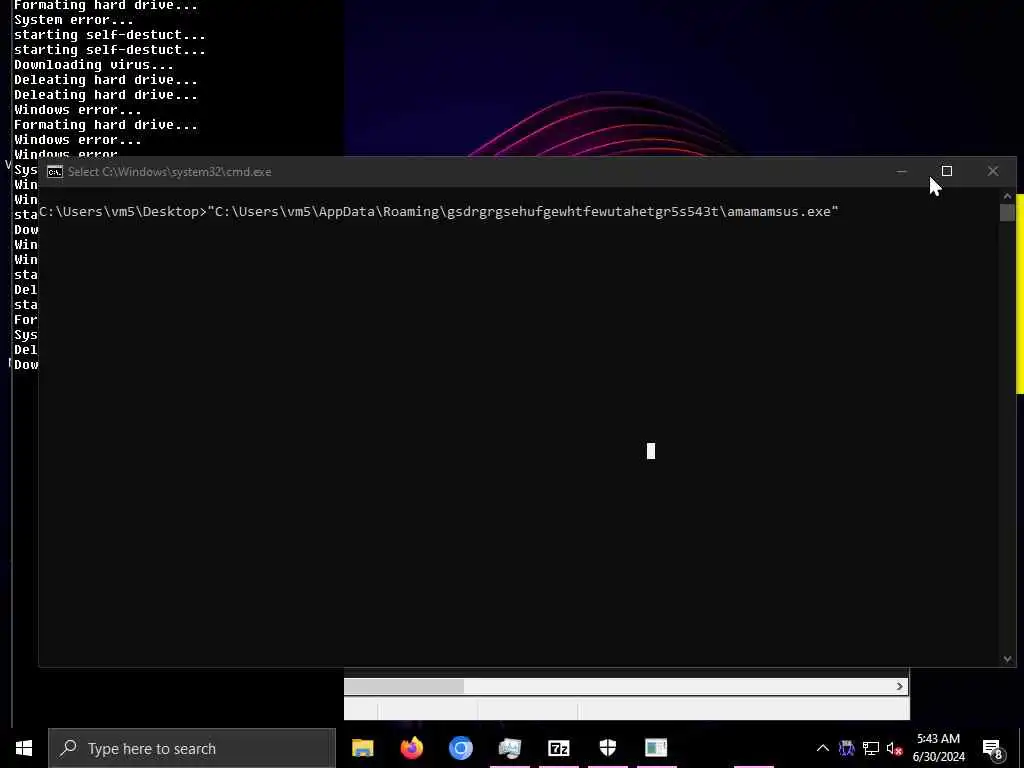Viewport: 1024px width, 768px height.
Task: Click the C:\Users\vm5\Desktop> prompt text
Action: point(123,212)
